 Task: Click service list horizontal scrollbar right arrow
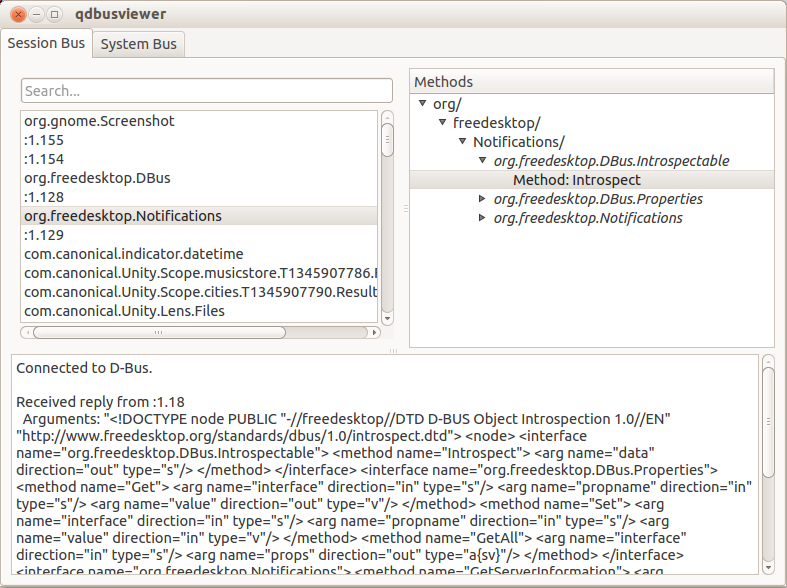[374, 332]
